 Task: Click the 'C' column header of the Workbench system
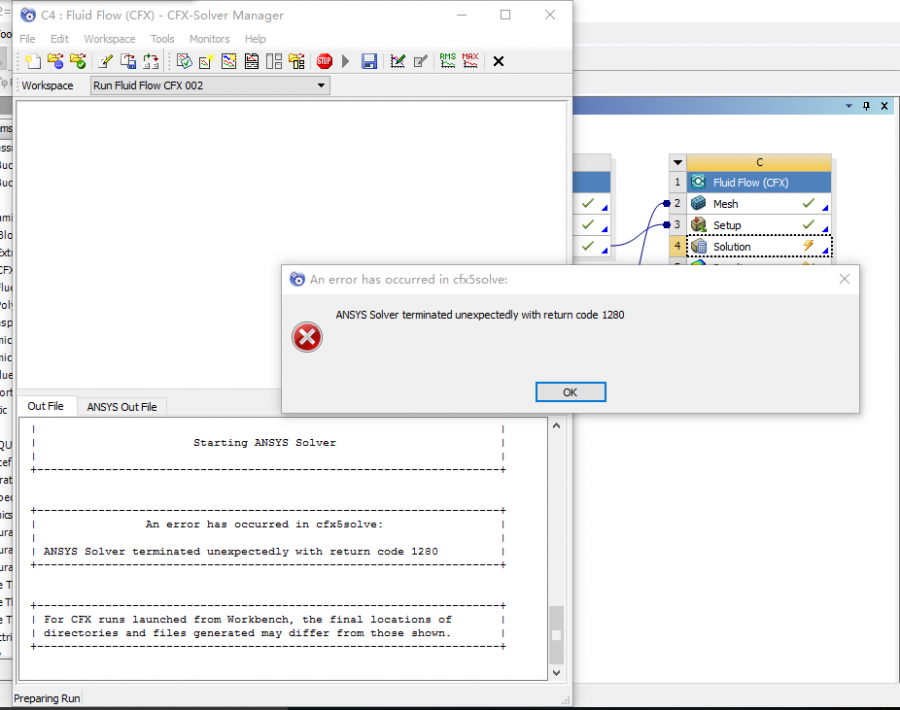[x=759, y=162]
